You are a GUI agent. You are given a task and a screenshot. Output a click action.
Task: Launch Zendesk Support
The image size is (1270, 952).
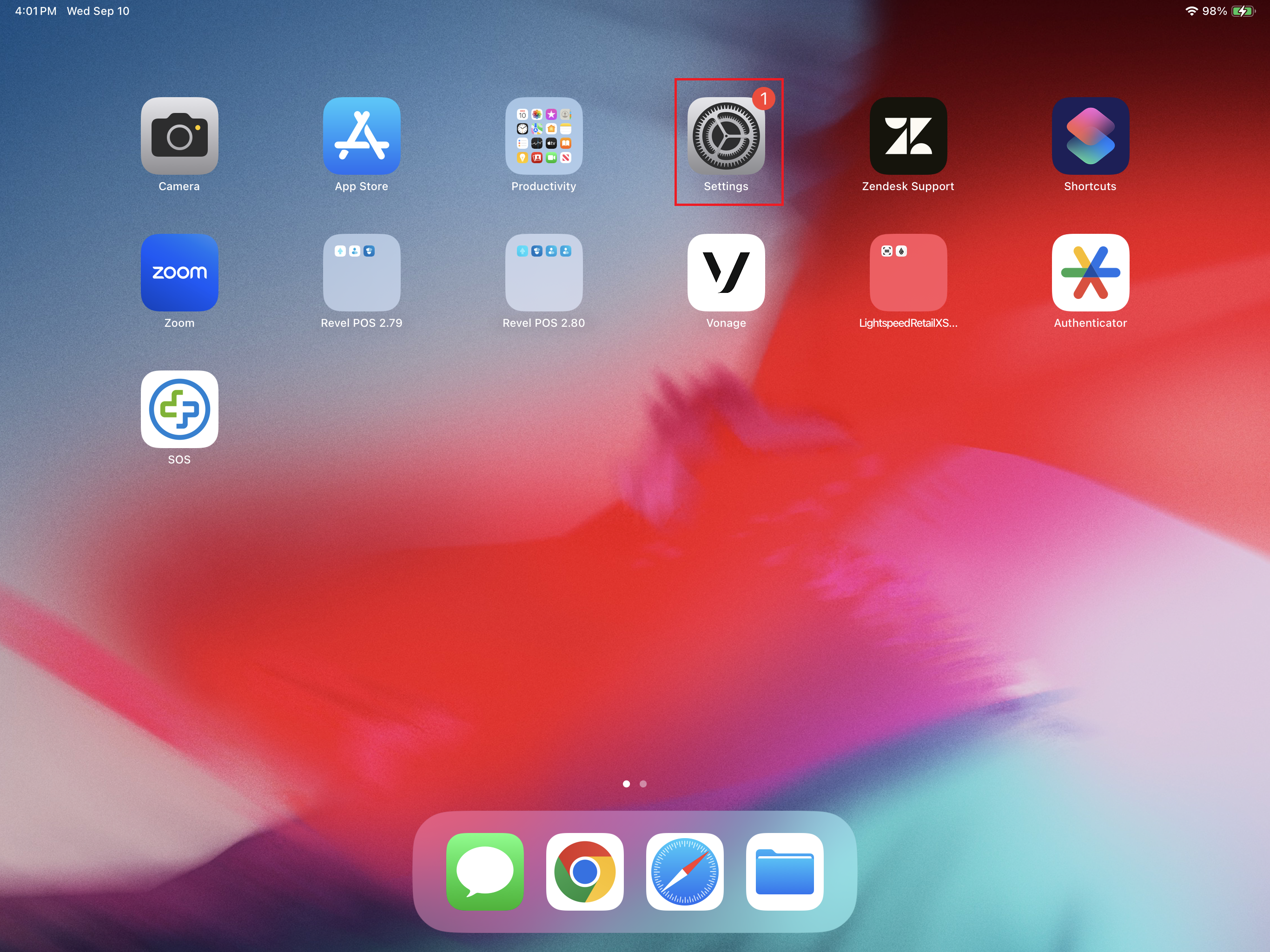[908, 136]
